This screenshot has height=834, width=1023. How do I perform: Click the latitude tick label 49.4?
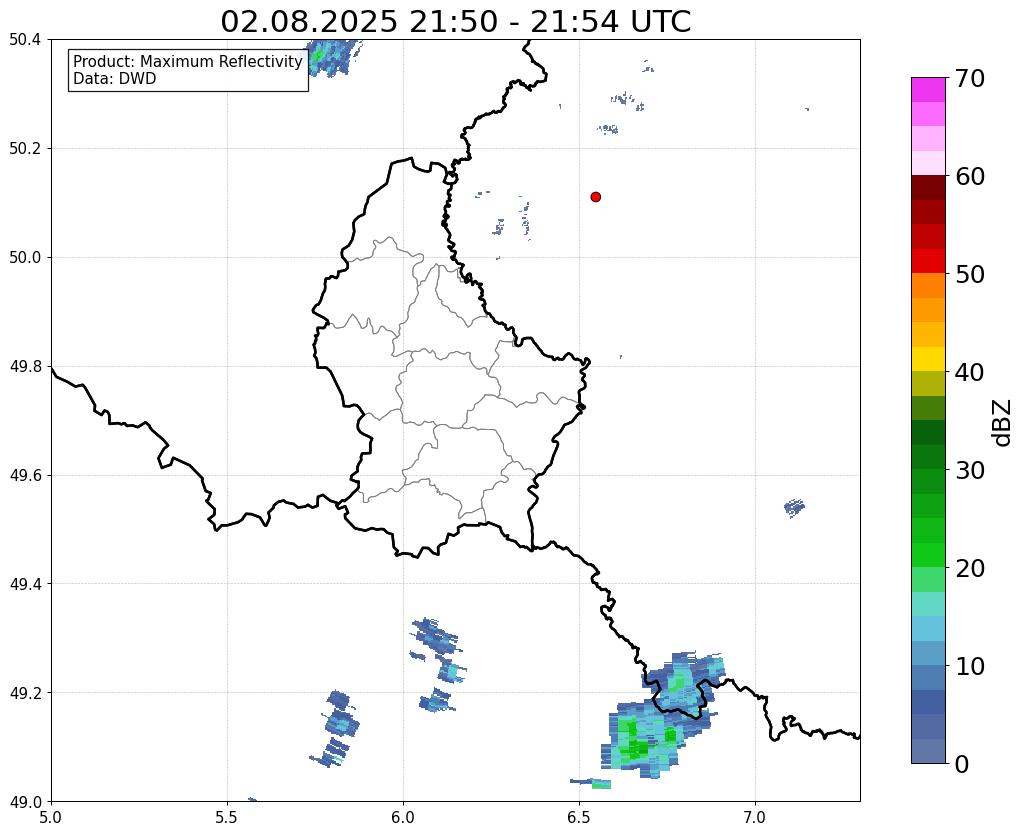click(x=25, y=584)
